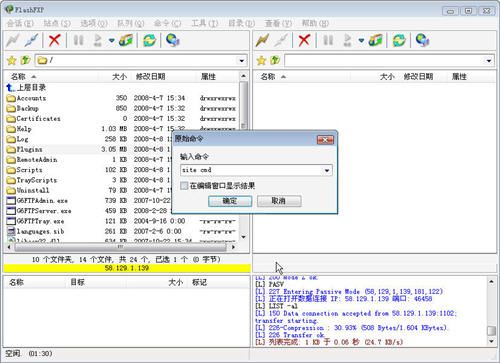Click the log panel scroll down arrow

point(491,341)
